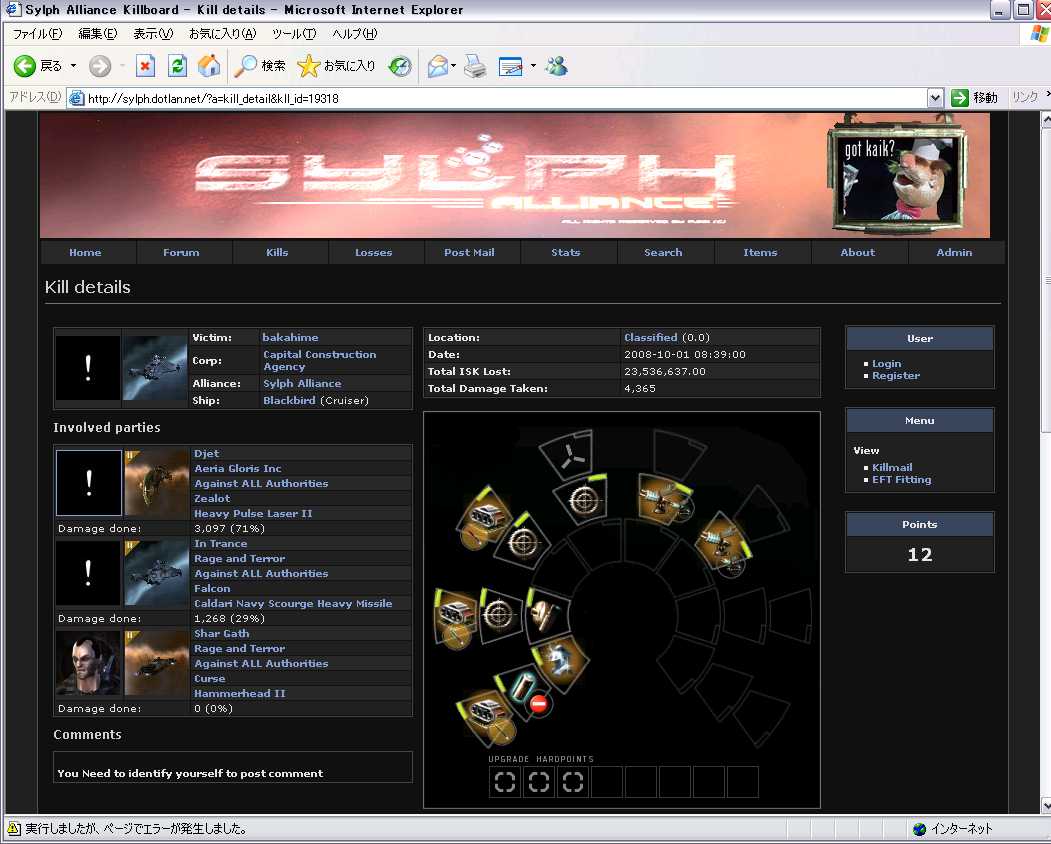Open the Kills nav tab
The image size is (1051, 844).
point(277,253)
